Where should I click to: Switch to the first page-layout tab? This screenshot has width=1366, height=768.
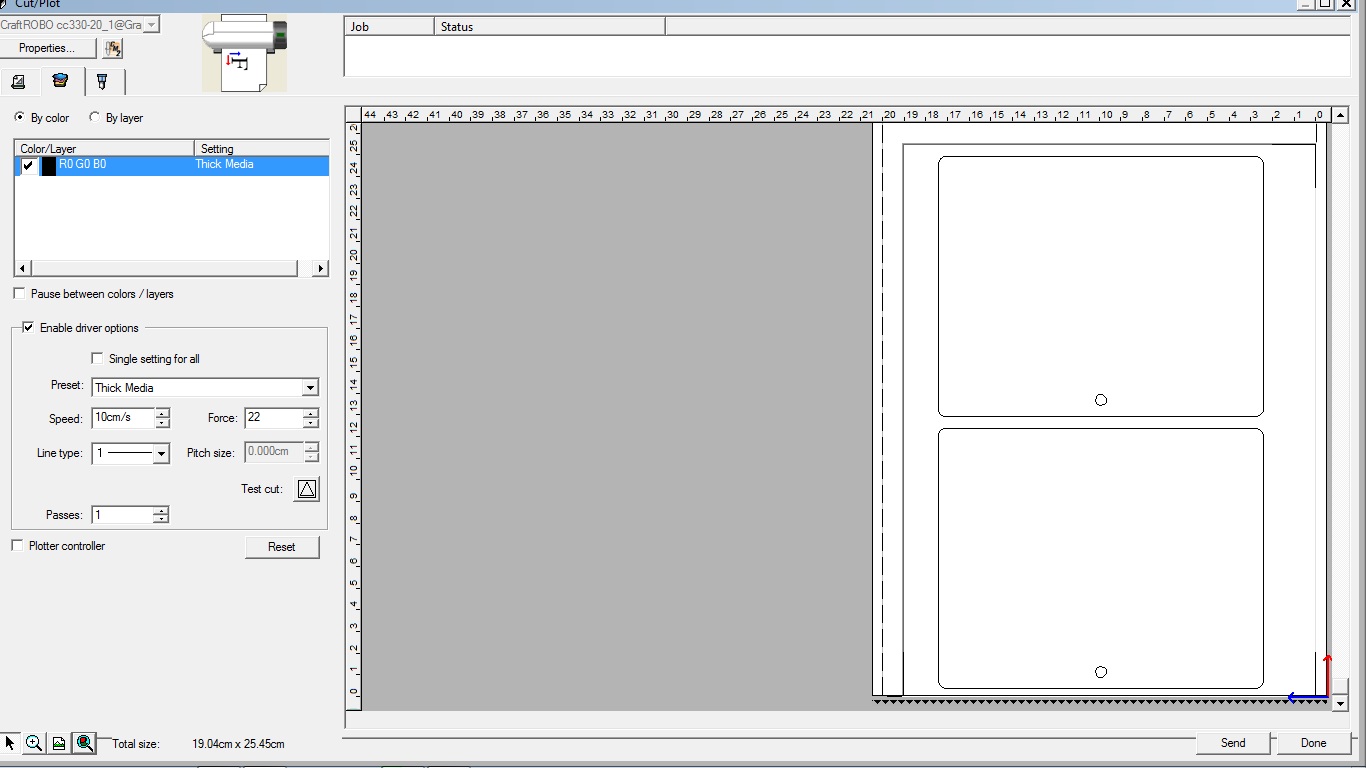[x=18, y=82]
